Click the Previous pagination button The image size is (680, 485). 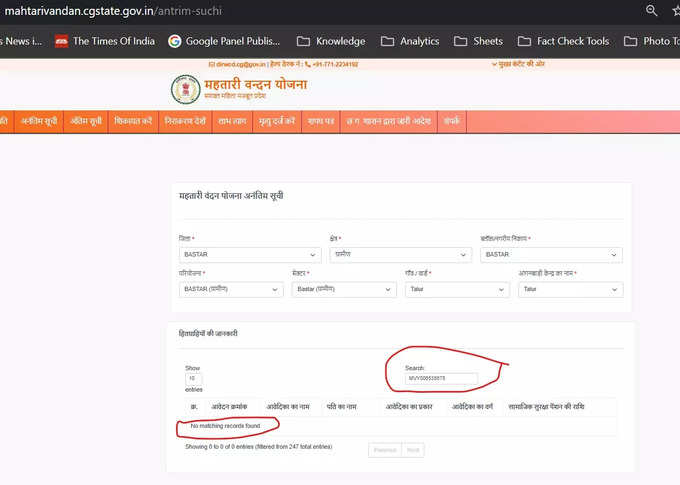tap(384, 451)
